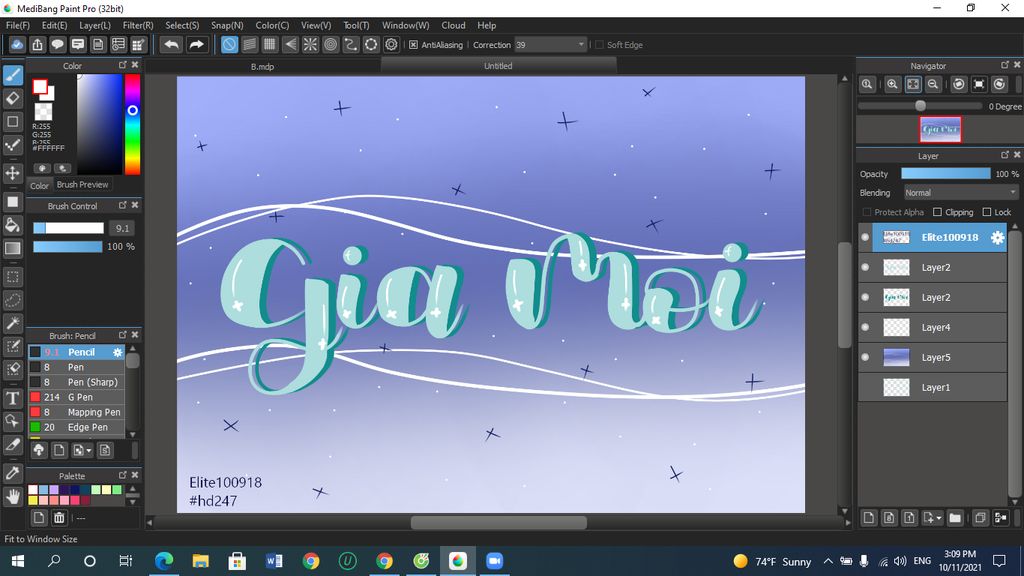Show the Layer1 layer
1024x576 pixels.
point(865,387)
